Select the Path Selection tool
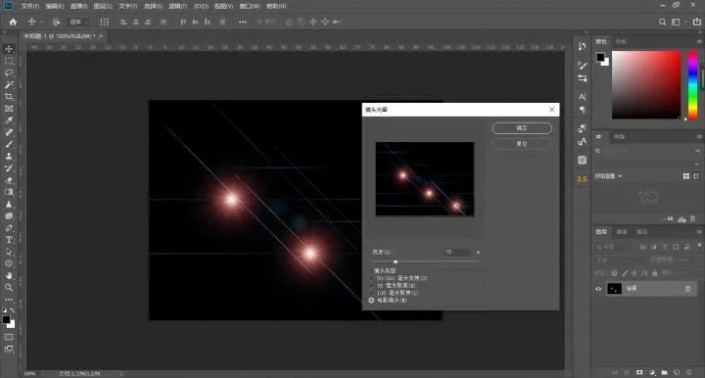The width and height of the screenshot is (705, 378). (x=9, y=252)
